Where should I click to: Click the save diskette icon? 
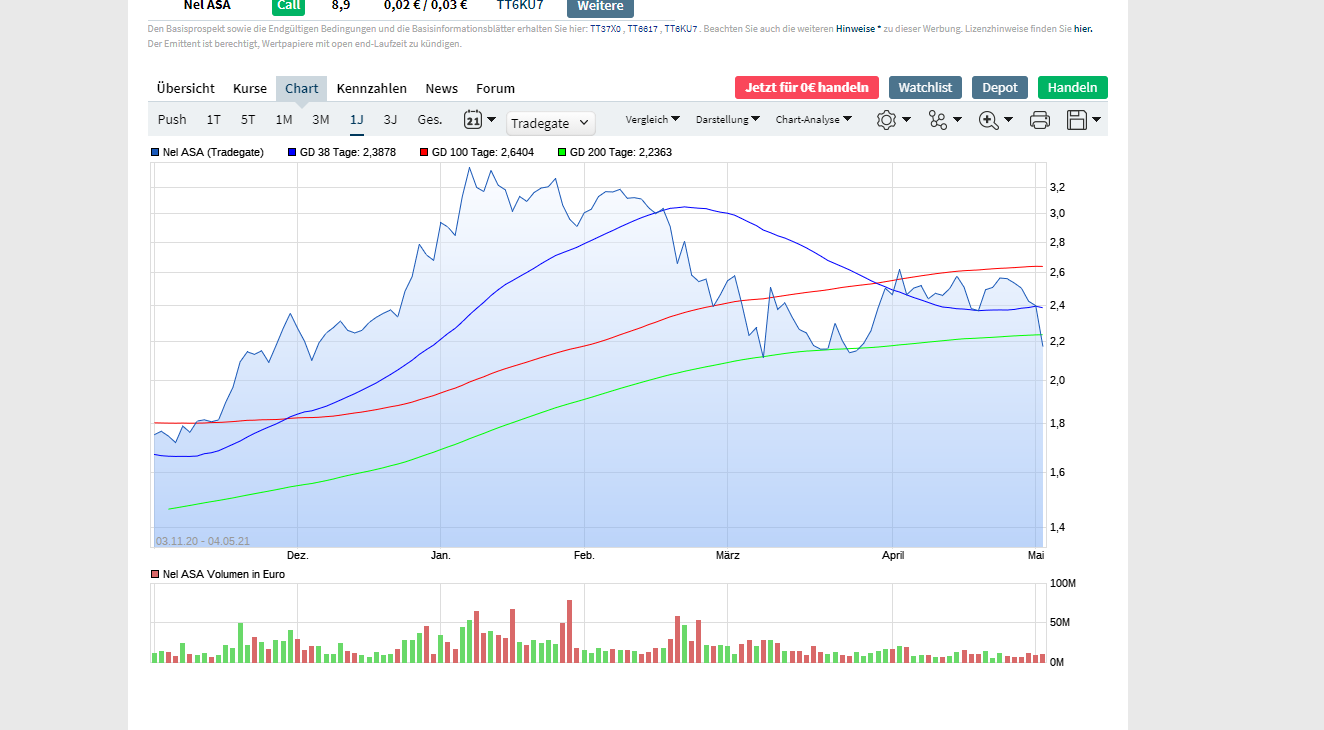[x=1077, y=120]
